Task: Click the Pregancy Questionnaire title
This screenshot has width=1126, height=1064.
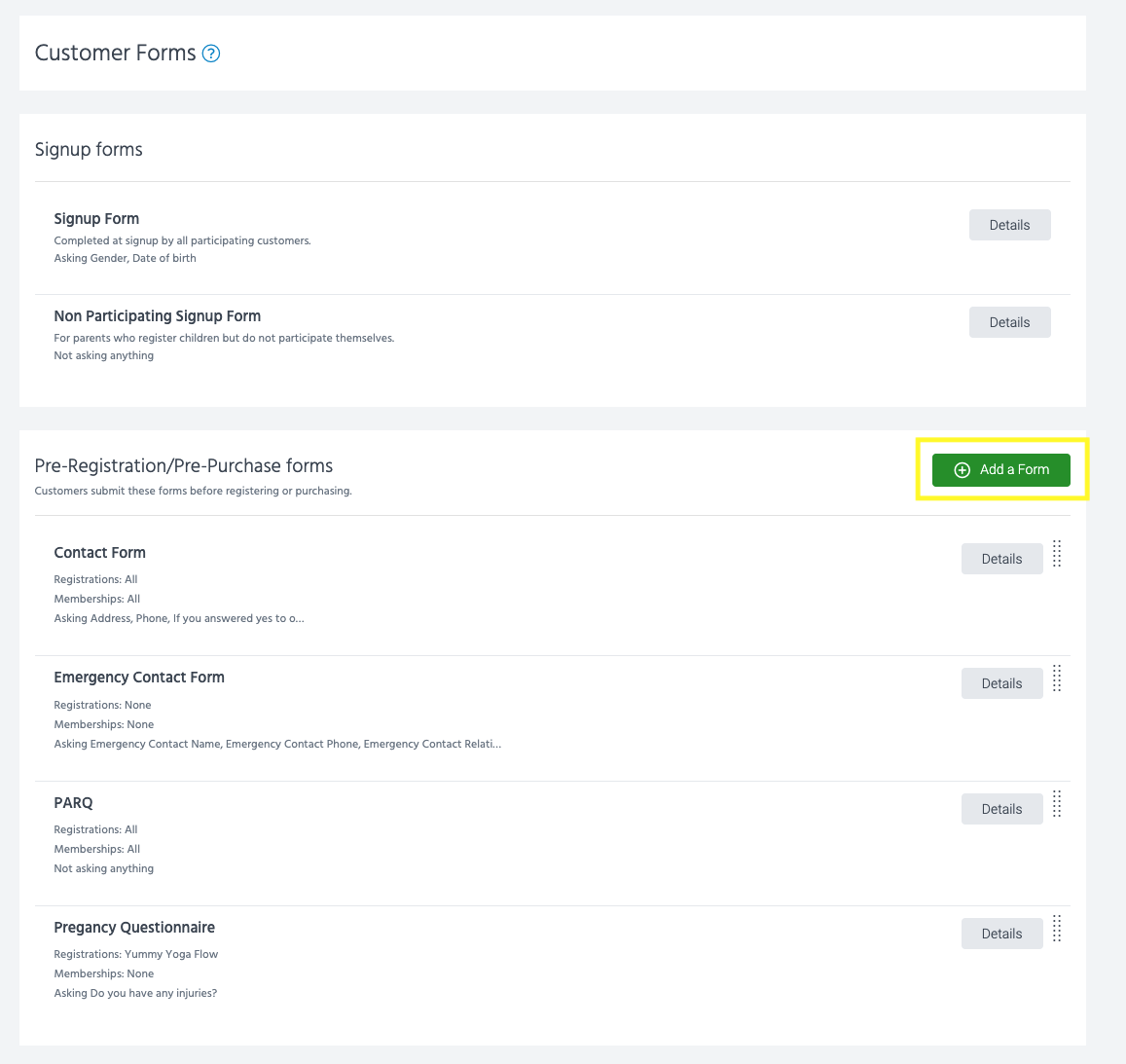Action: [x=134, y=928]
